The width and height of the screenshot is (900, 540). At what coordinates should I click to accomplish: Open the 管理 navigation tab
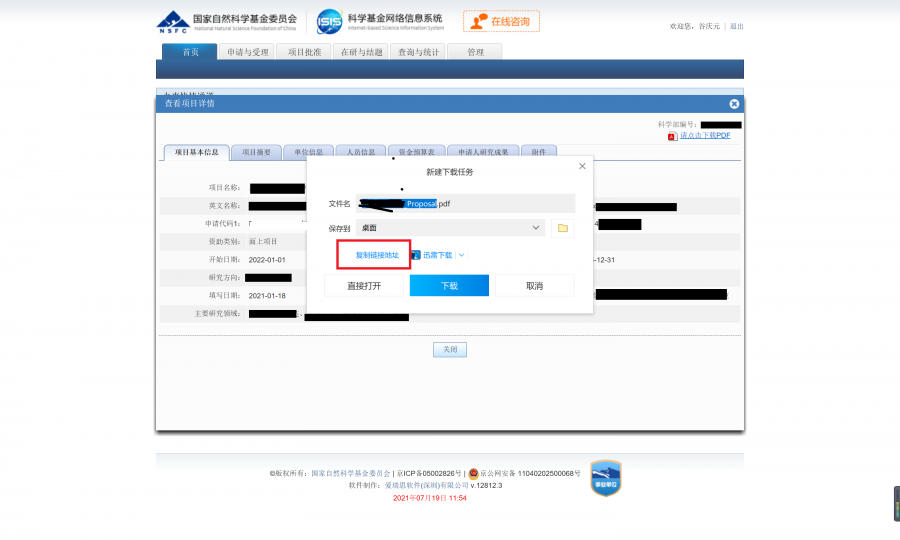pyautogui.click(x=475, y=52)
